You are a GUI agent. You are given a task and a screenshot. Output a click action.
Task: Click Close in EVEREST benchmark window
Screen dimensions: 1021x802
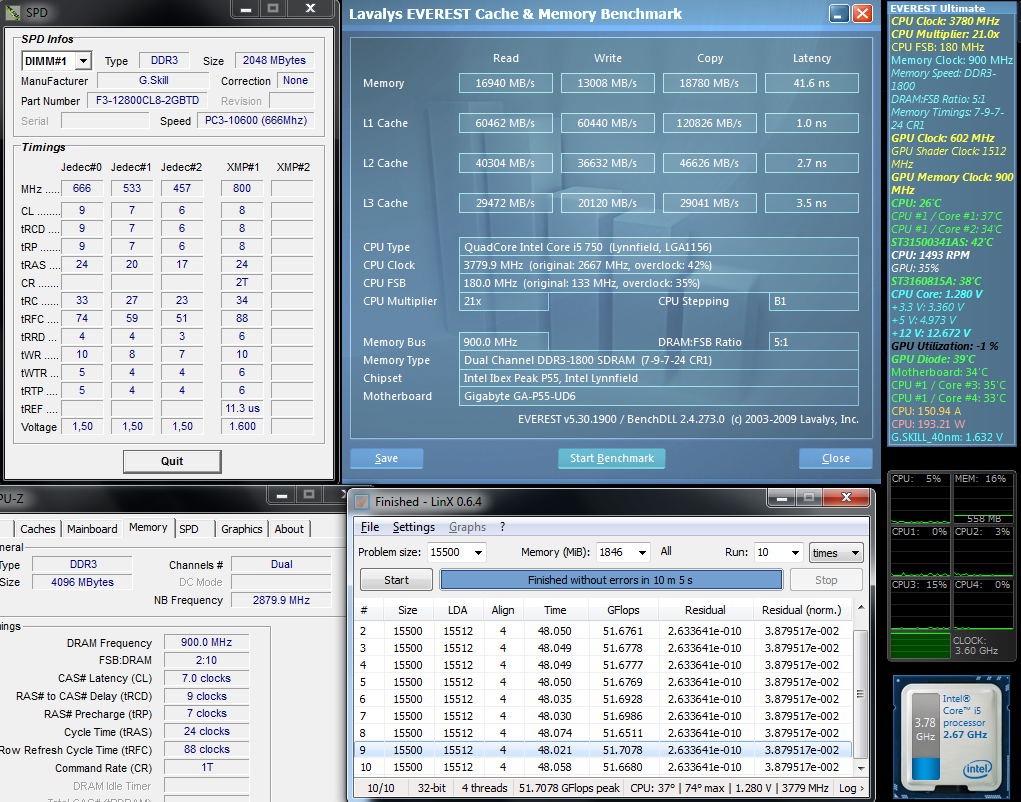(x=835, y=458)
